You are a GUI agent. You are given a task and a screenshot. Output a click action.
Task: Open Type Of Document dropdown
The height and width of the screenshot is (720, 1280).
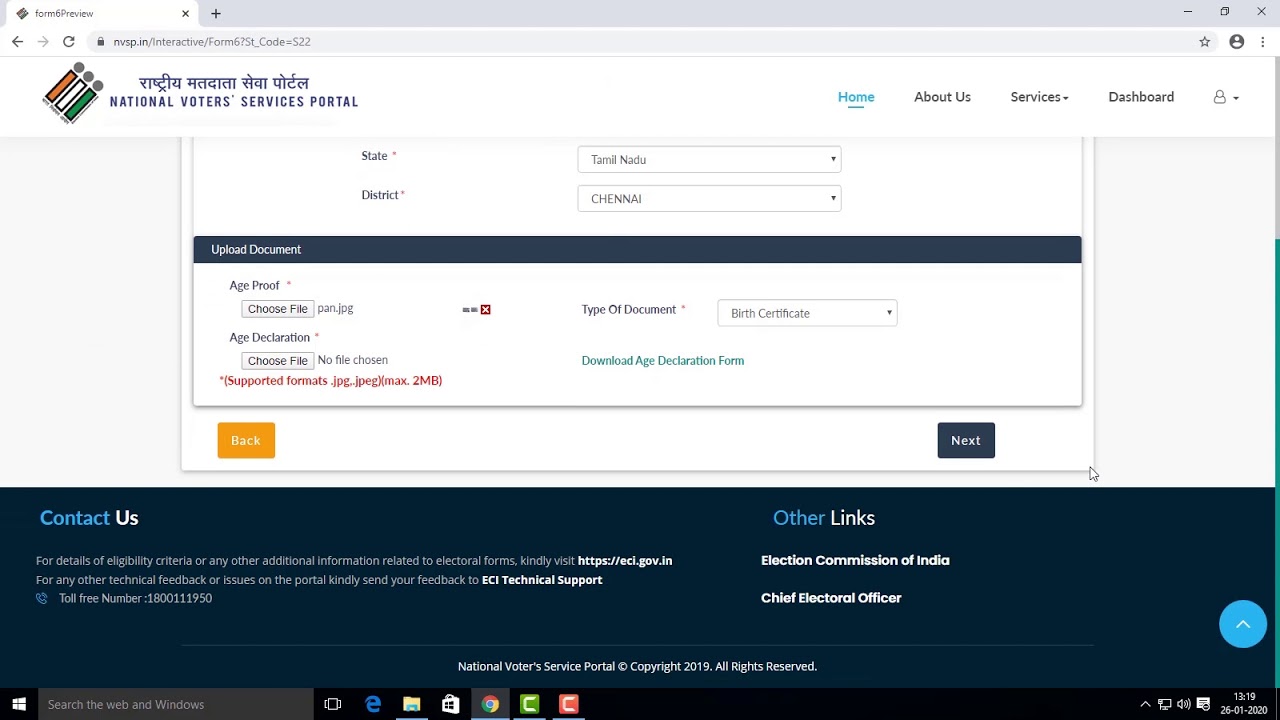pos(807,313)
